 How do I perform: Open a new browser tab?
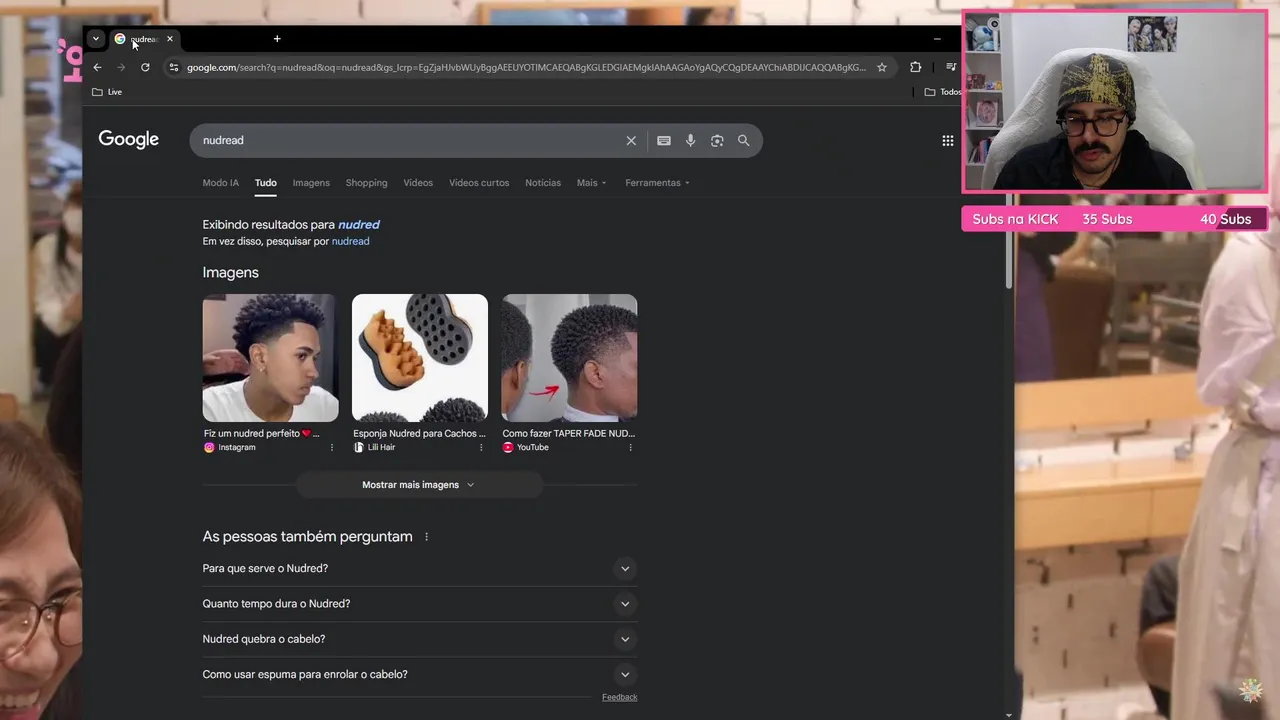pyautogui.click(x=277, y=39)
